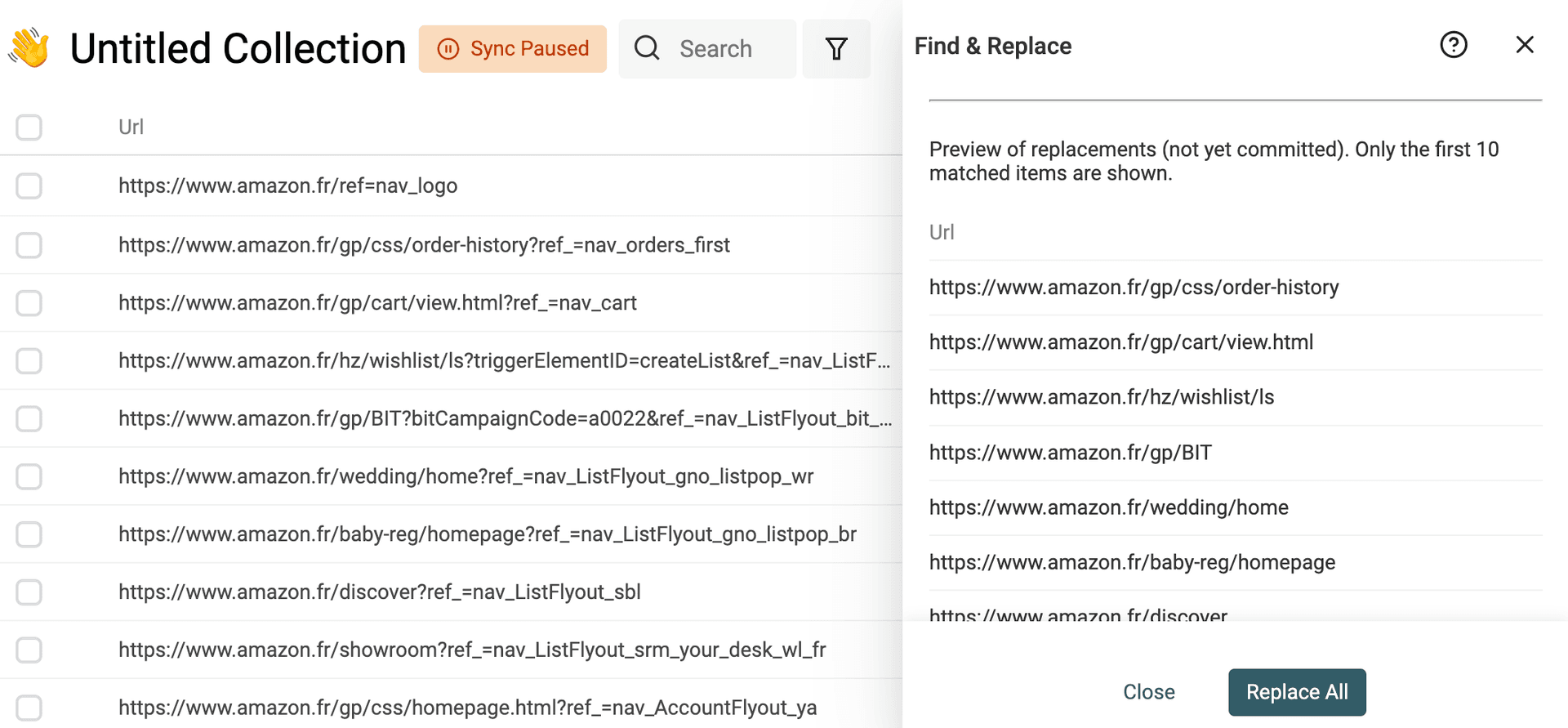Select the order-history row checkbox

click(x=29, y=245)
